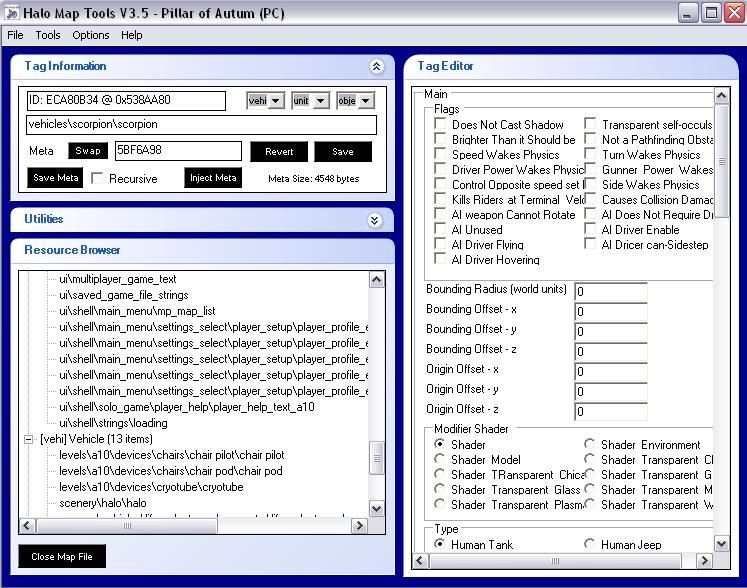Select ui\saved_game_file_strings tree item
Image resolution: width=747 pixels, height=588 pixels.
click(x=124, y=295)
